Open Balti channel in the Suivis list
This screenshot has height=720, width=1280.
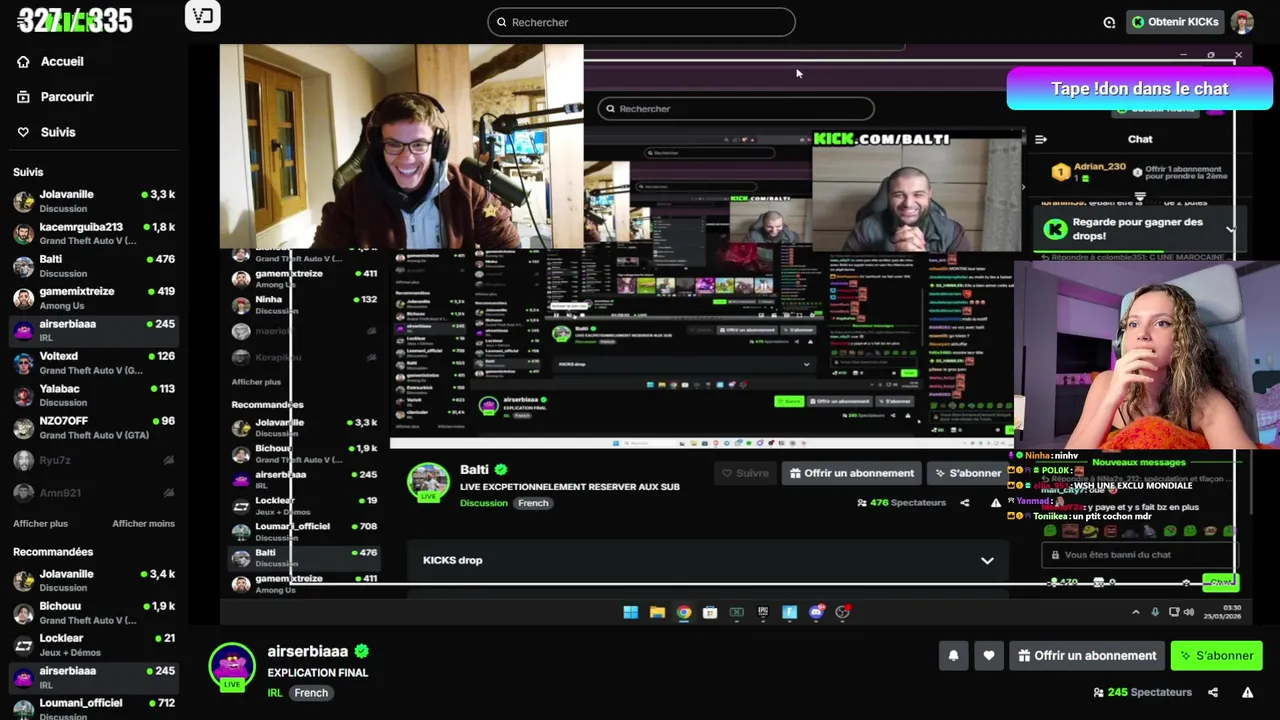point(94,266)
